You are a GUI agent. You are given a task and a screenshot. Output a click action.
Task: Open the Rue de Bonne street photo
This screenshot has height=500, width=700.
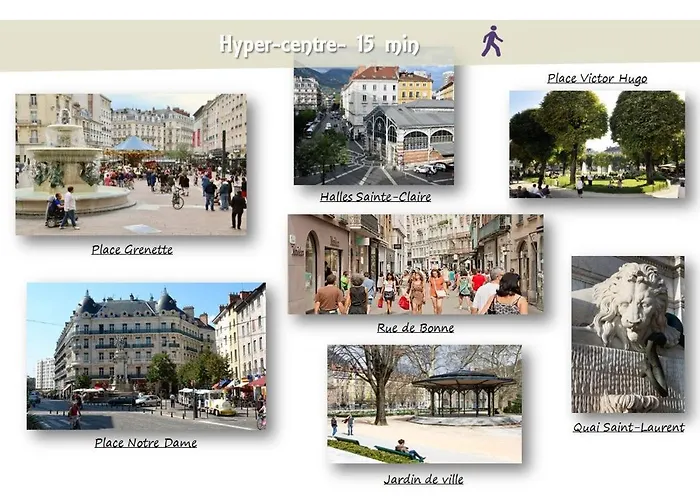click(x=415, y=264)
